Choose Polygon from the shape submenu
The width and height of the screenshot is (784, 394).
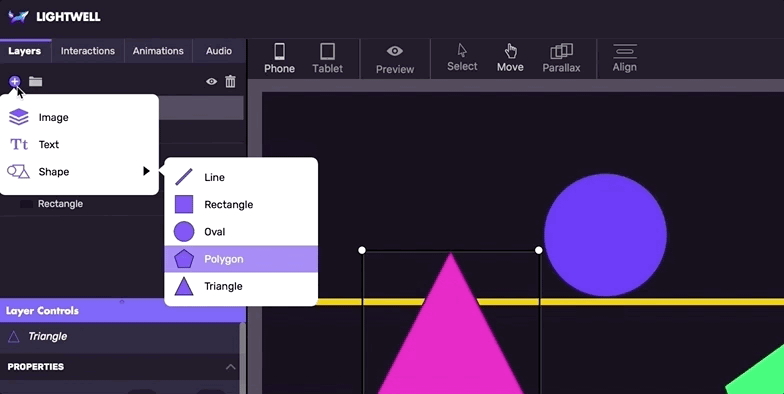241,259
